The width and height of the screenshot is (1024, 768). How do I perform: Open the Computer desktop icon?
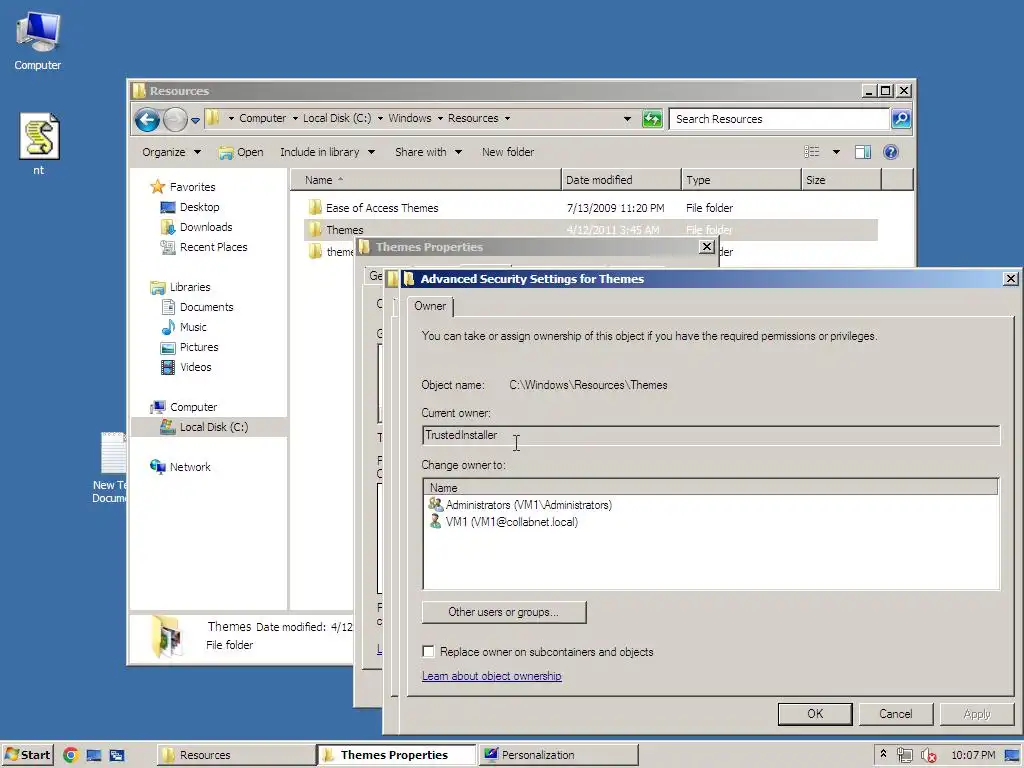pos(38,40)
